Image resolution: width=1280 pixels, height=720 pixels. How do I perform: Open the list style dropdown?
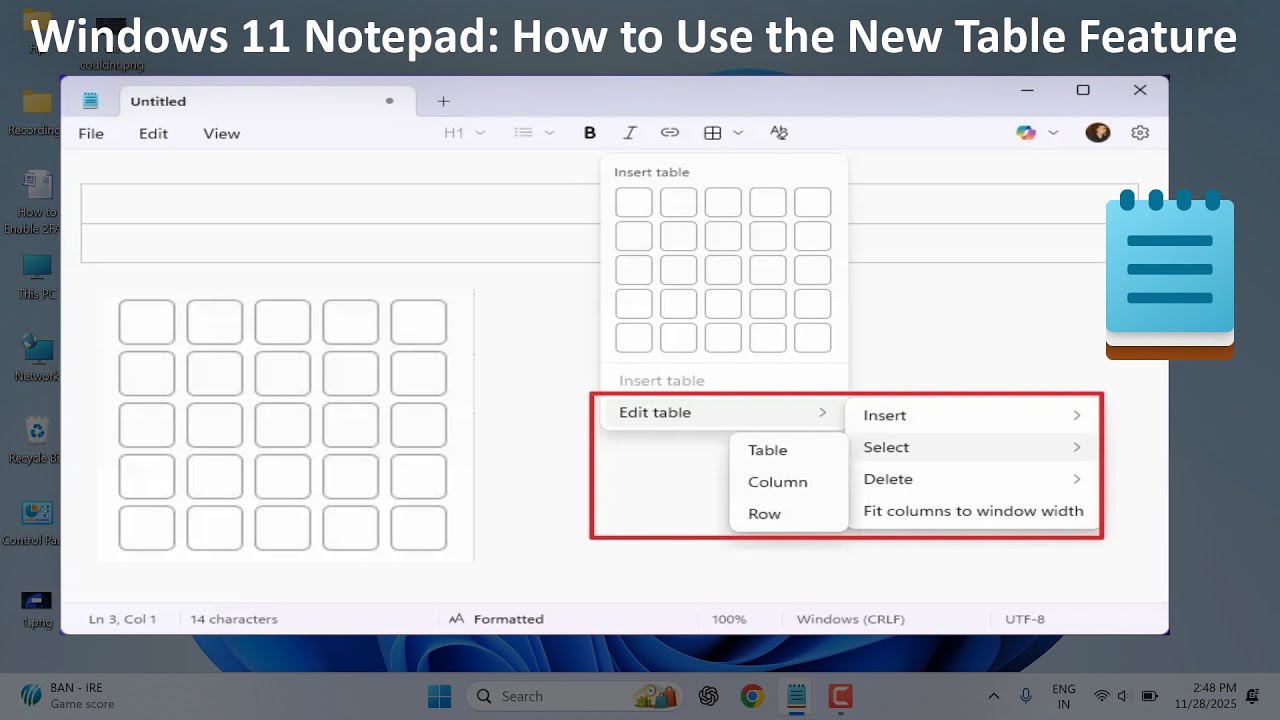(534, 133)
